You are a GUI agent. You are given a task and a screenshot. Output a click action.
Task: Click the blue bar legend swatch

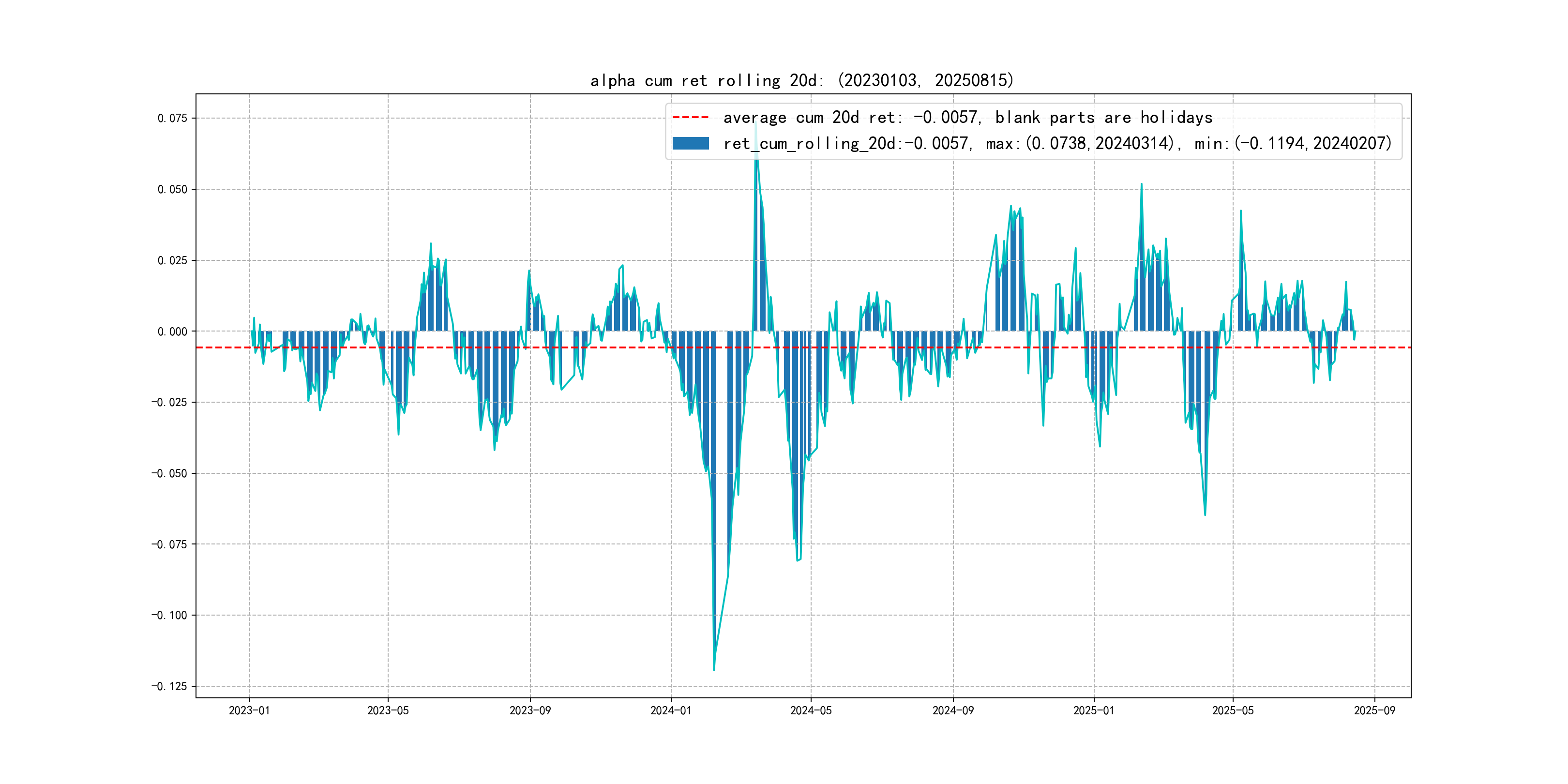click(690, 144)
